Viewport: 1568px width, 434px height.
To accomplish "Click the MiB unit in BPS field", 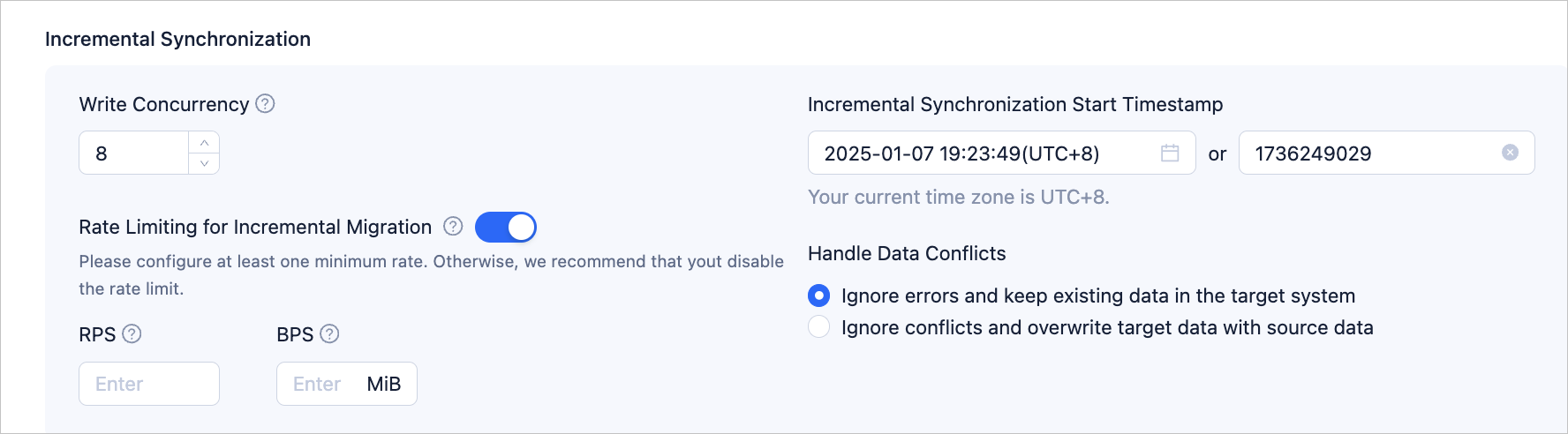I will (384, 384).
